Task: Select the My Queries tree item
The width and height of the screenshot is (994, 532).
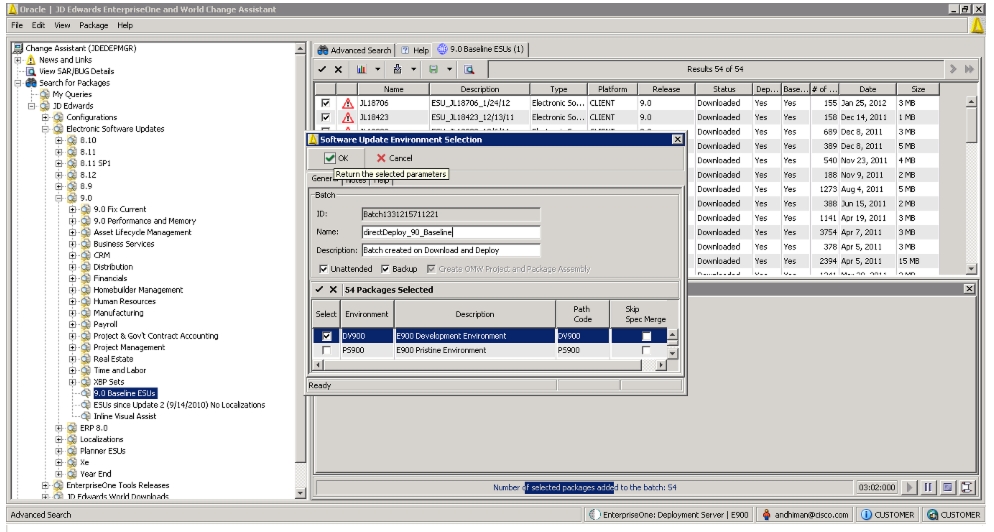Action: click(72, 94)
